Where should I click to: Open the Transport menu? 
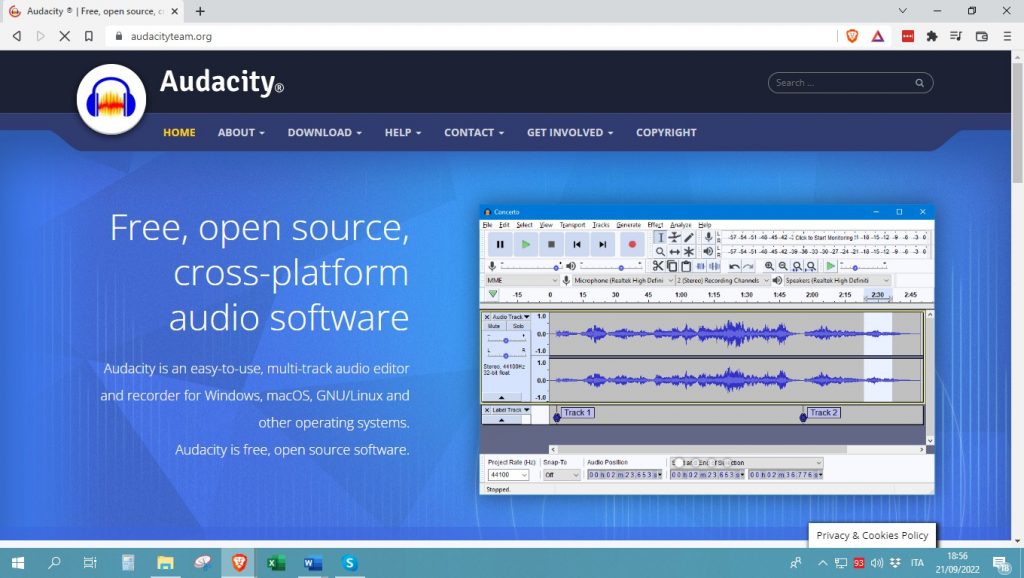[571, 224]
